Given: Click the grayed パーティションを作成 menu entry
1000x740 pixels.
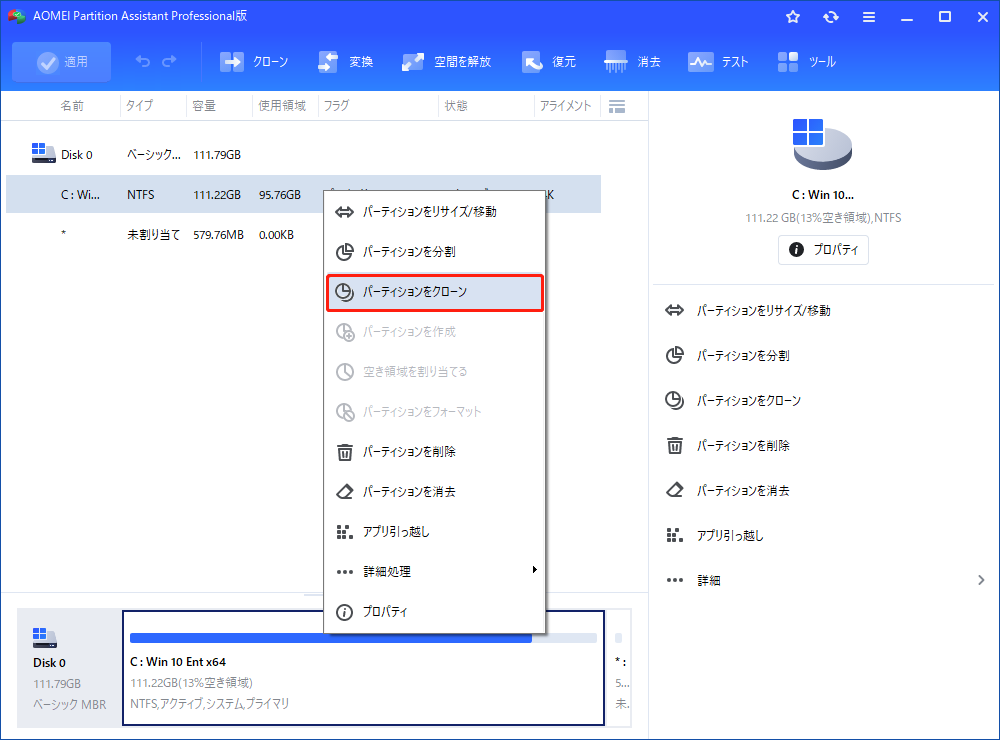Looking at the screenshot, I should point(435,332).
